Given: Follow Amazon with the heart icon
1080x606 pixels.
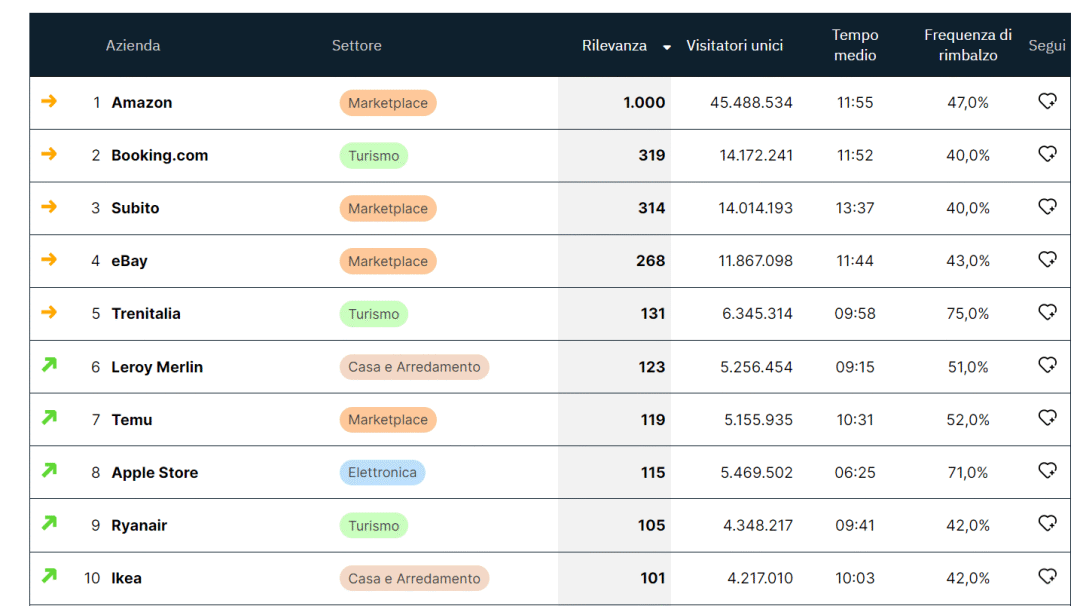Looking at the screenshot, I should click(x=1047, y=101).
